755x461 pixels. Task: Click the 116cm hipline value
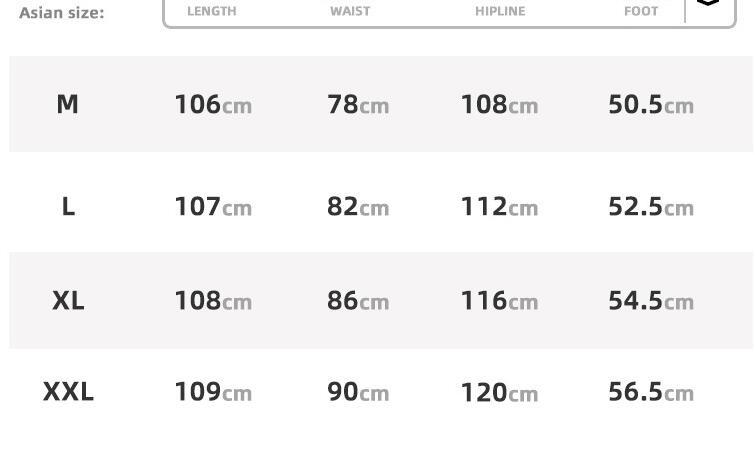499,300
